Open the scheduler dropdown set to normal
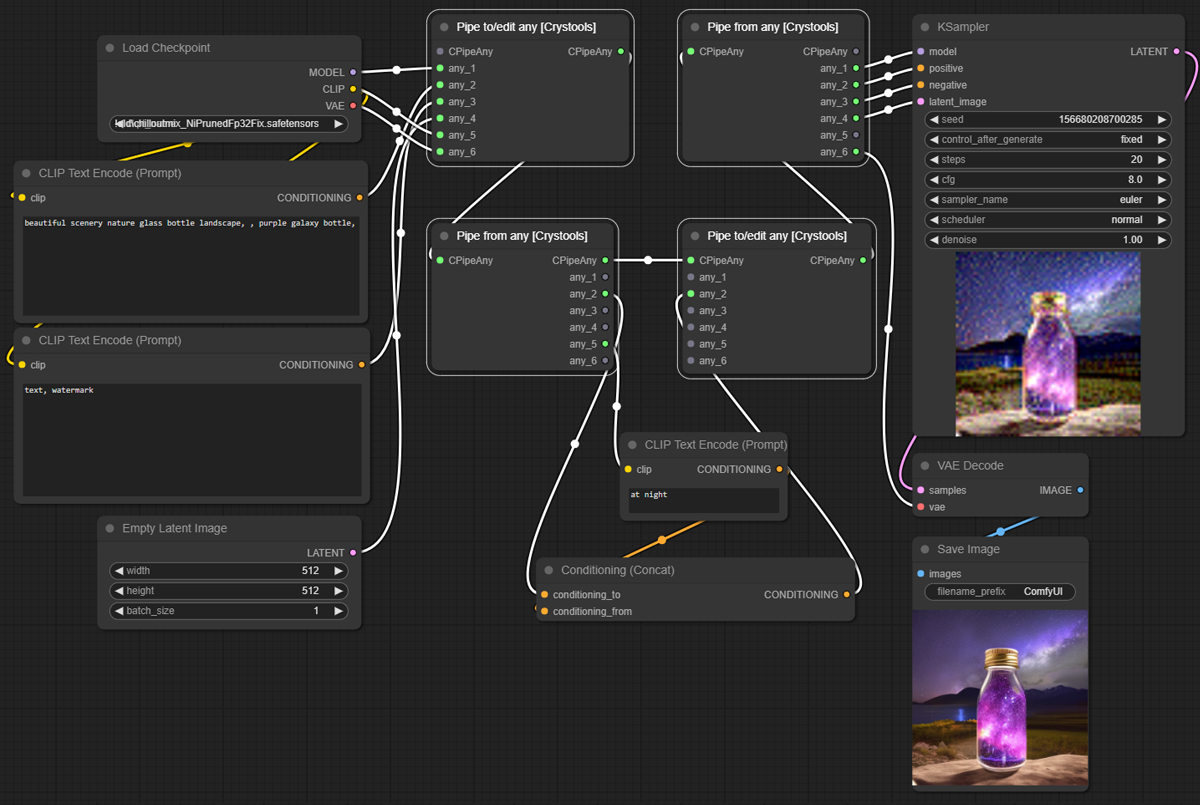This screenshot has width=1200, height=805. (1048, 220)
